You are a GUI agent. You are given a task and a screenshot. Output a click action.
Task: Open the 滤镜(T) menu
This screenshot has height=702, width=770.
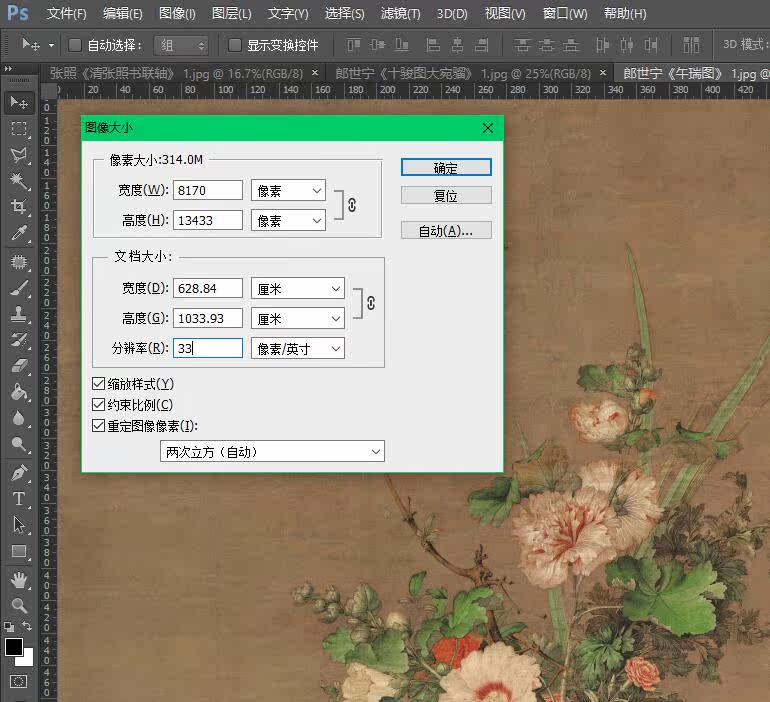(400, 14)
